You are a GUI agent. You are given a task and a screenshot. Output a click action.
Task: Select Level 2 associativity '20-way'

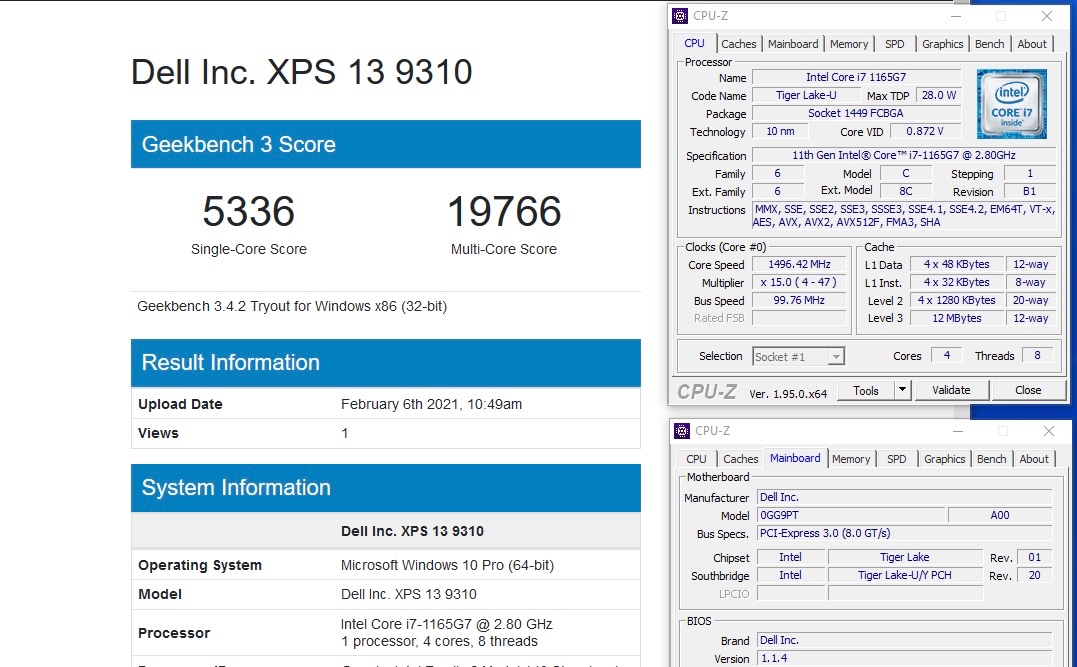(x=1031, y=300)
